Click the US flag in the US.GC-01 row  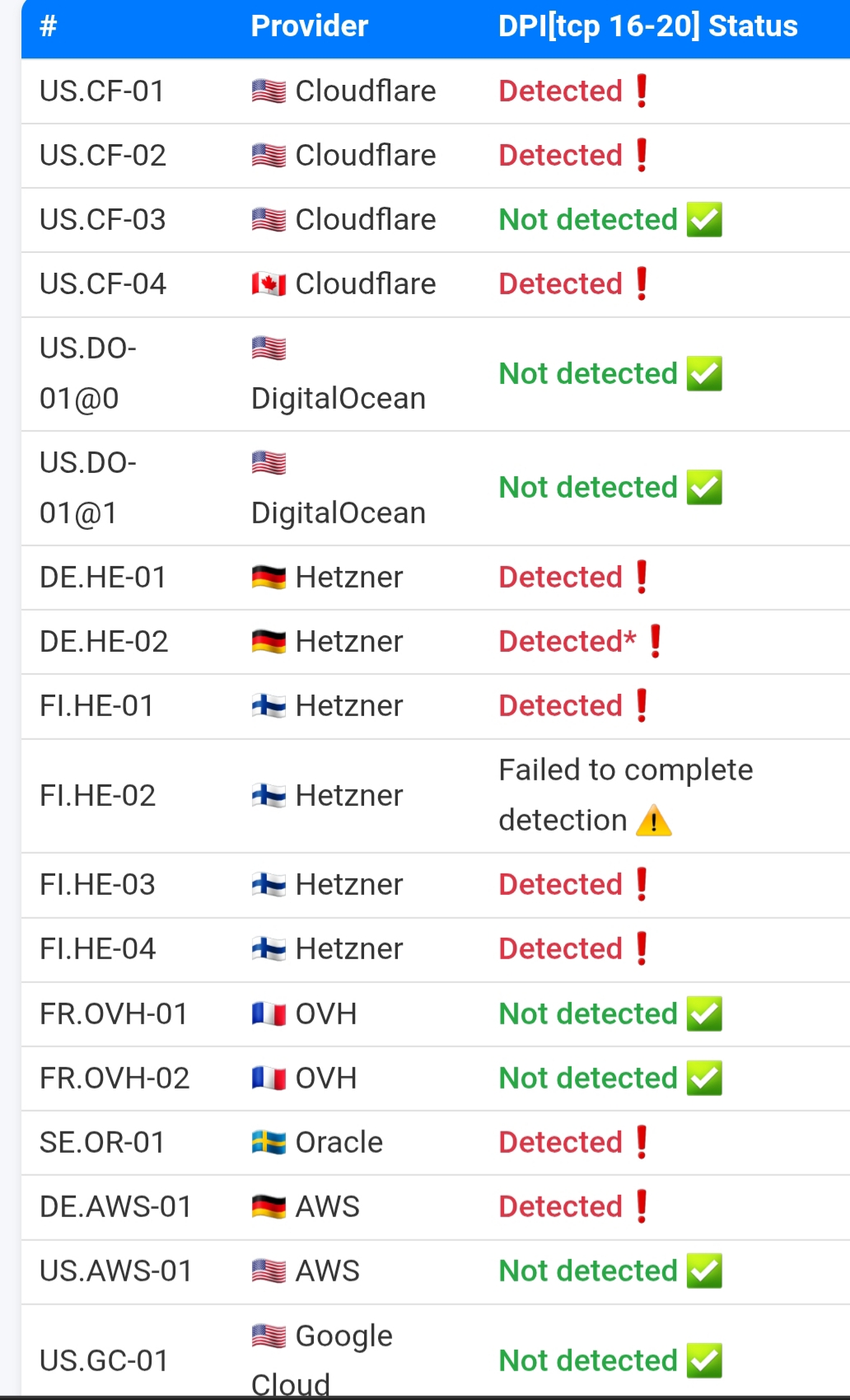pyautogui.click(x=269, y=1336)
